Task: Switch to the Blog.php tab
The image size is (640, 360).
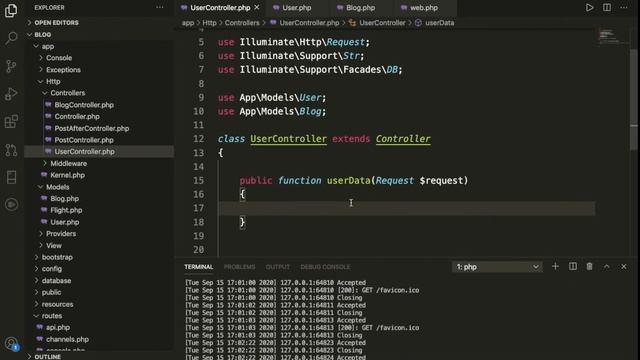Action: pos(361,7)
